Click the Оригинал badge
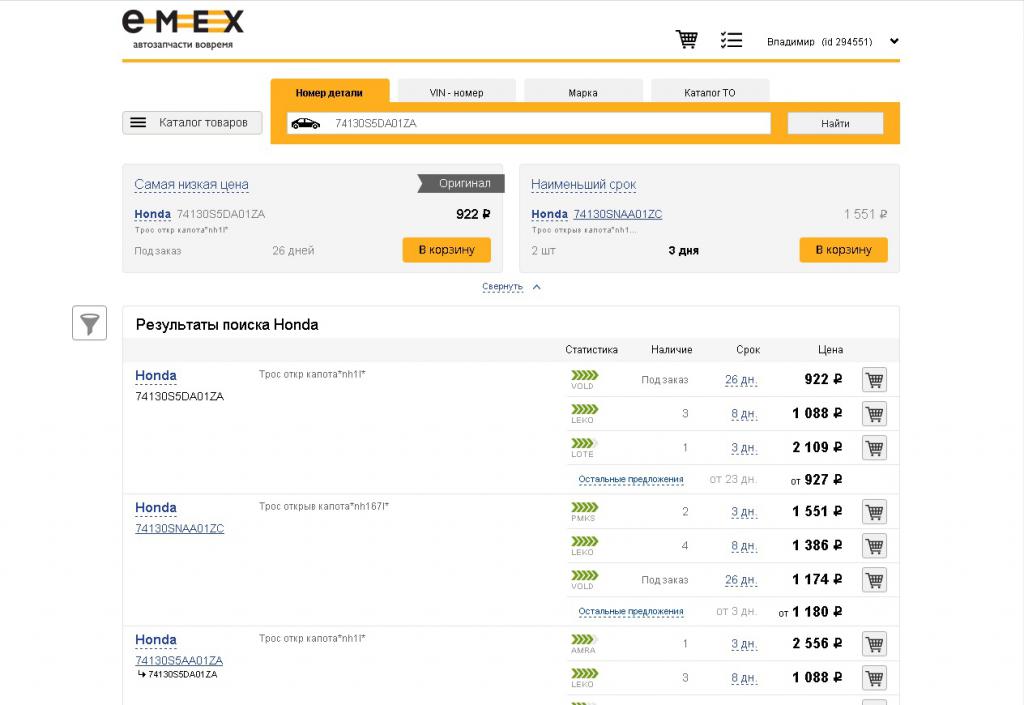The image size is (1024, 705). click(x=462, y=183)
